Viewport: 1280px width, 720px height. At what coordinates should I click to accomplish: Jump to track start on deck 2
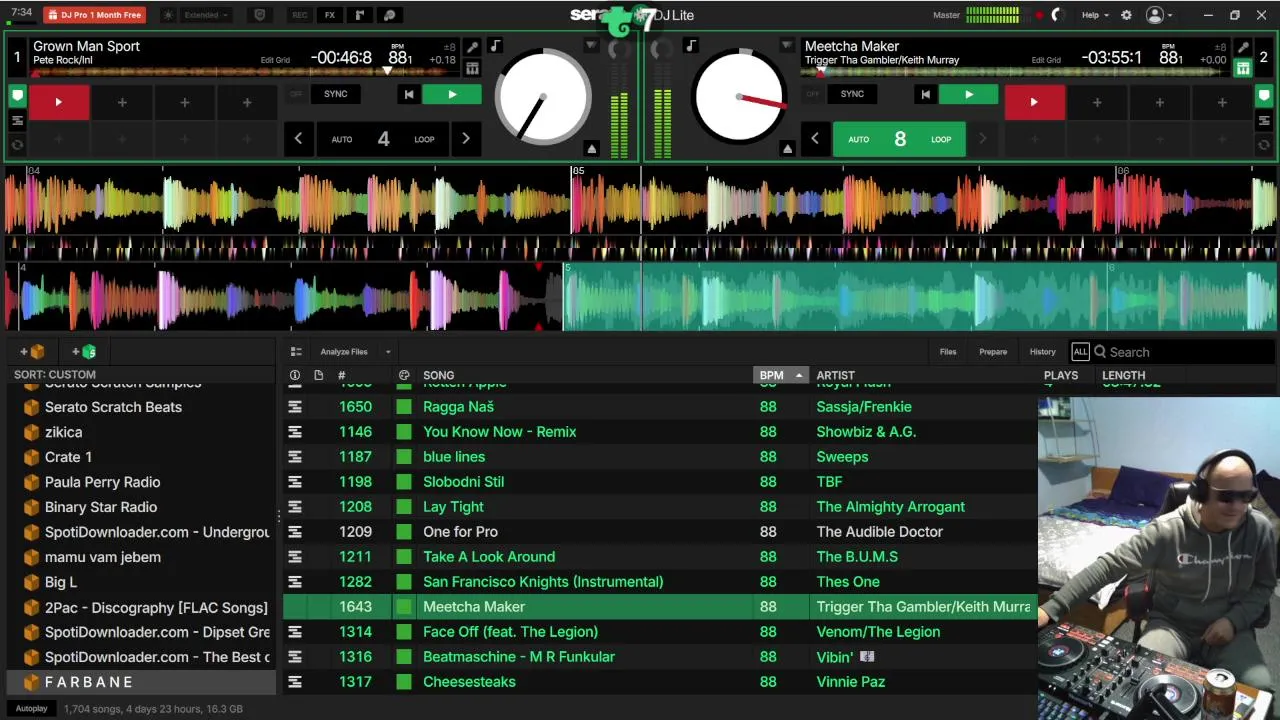point(925,94)
